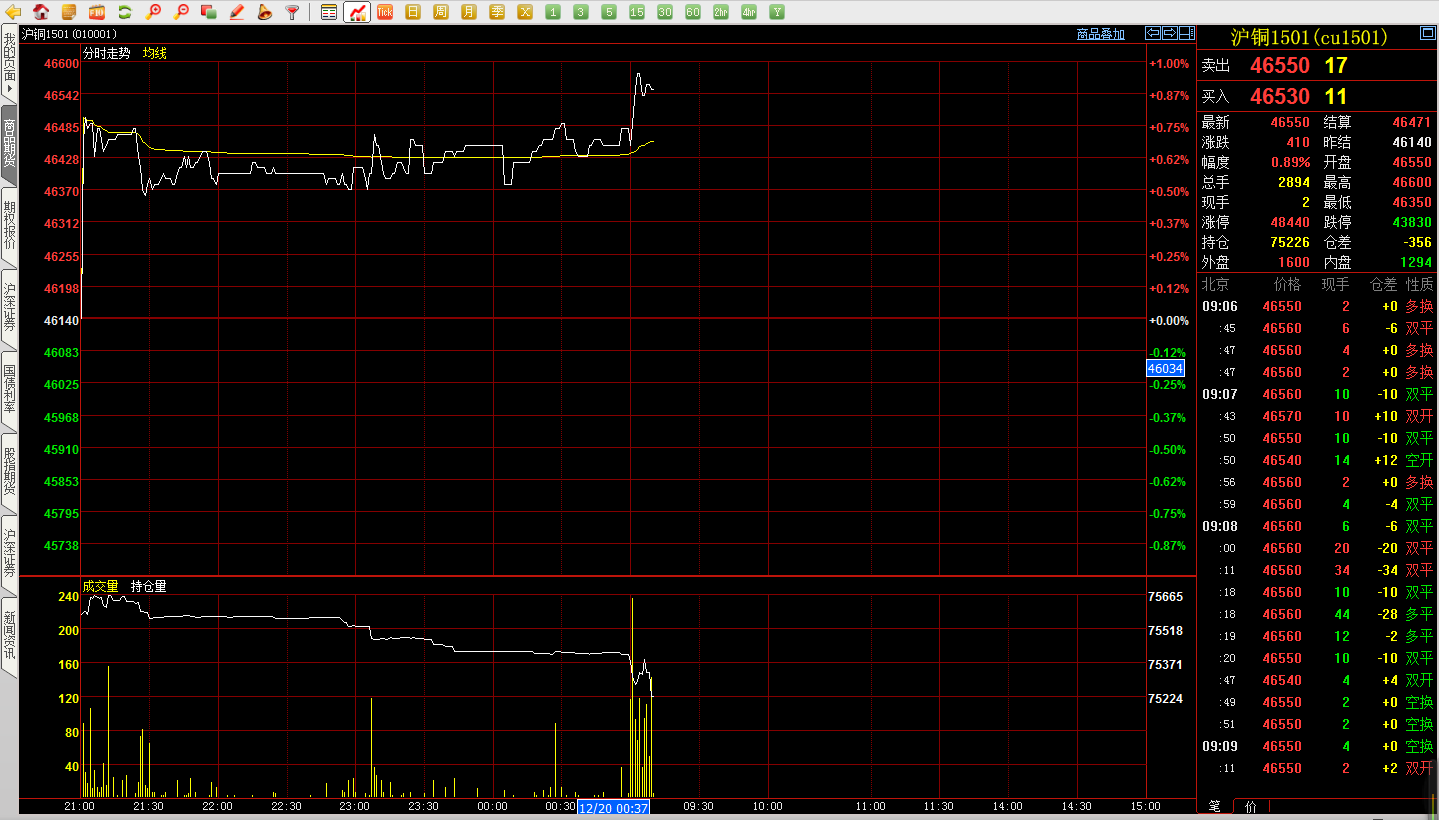Click the green refresh icon

point(125,12)
